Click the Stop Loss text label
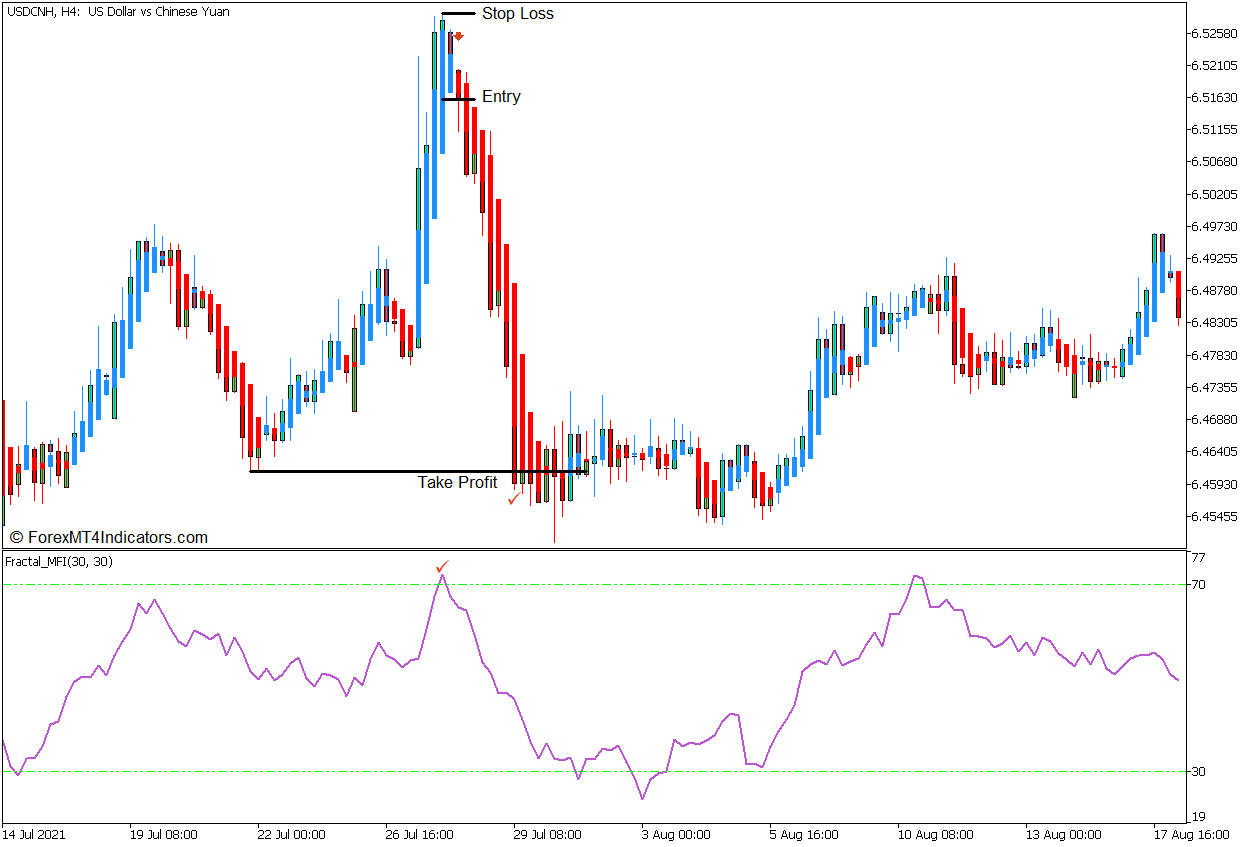 517,14
